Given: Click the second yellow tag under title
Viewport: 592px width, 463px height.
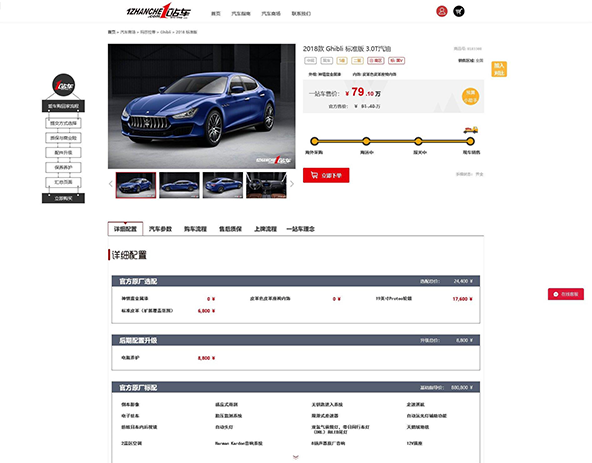Looking at the screenshot, I should tap(357, 60).
